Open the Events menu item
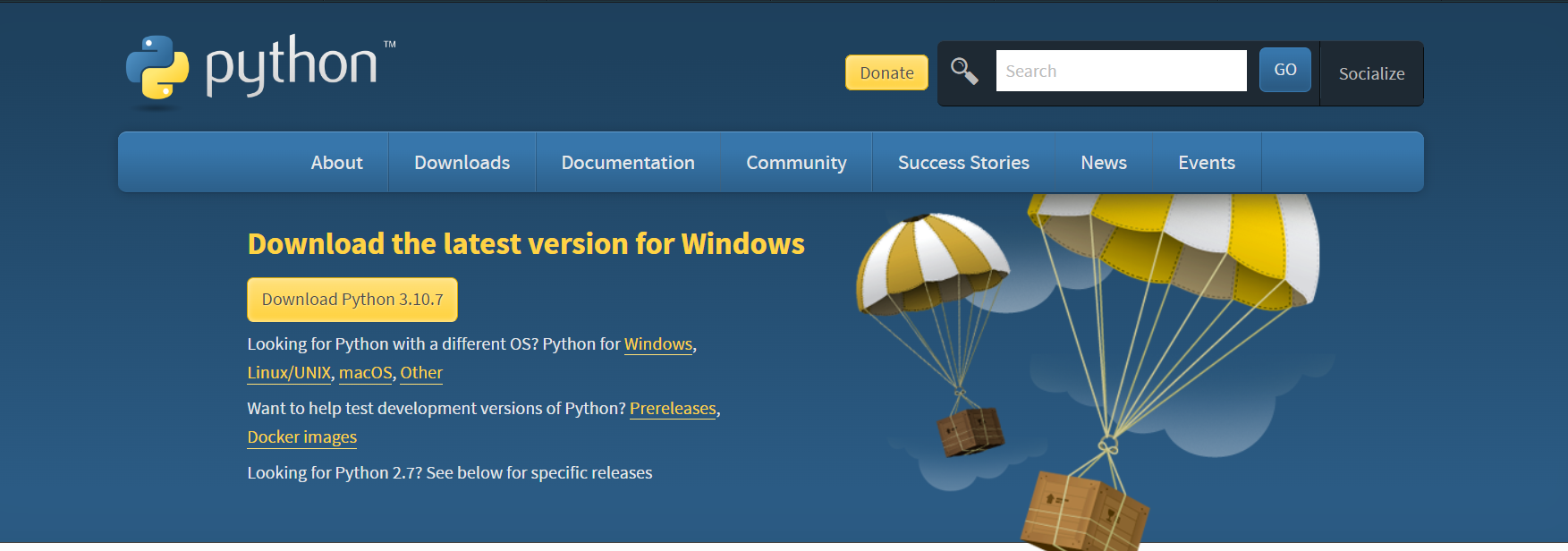The image size is (1568, 551). click(x=1207, y=163)
